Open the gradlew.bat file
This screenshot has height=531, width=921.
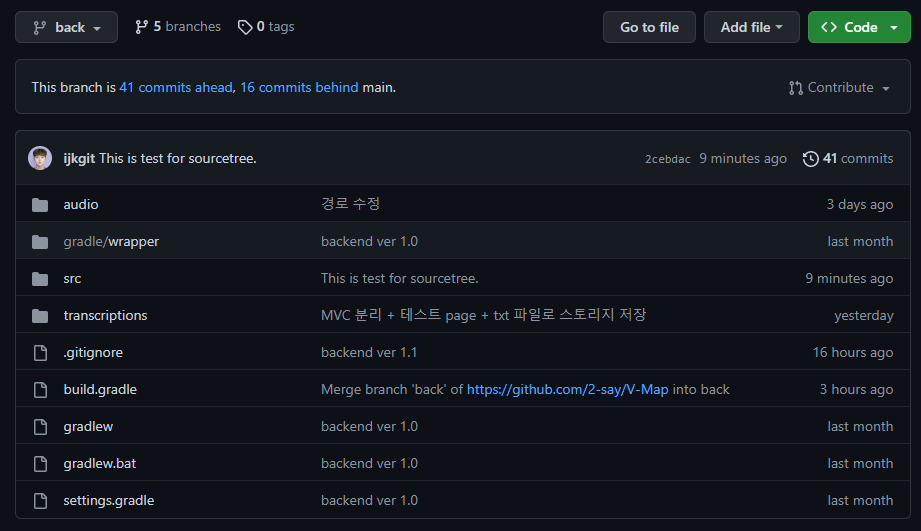coord(100,463)
